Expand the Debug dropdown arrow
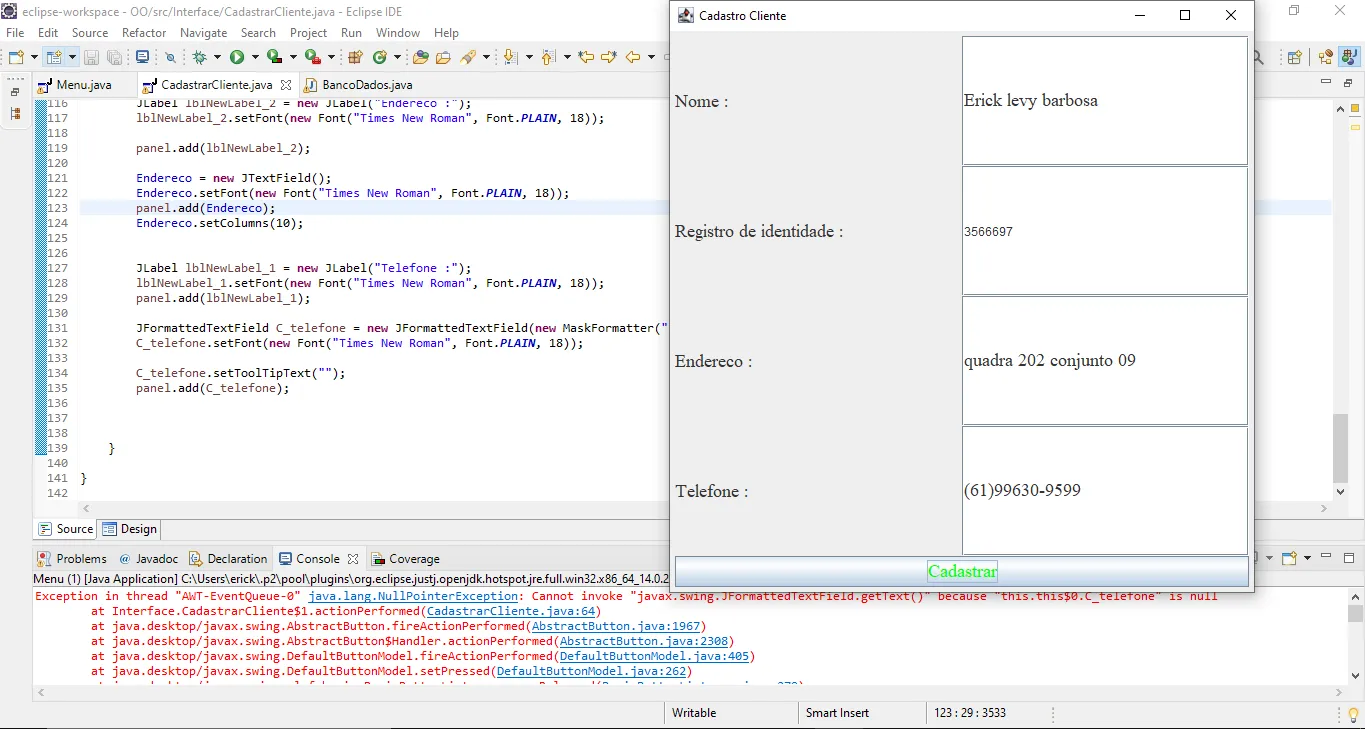The width and height of the screenshot is (1365, 729). (x=218, y=57)
